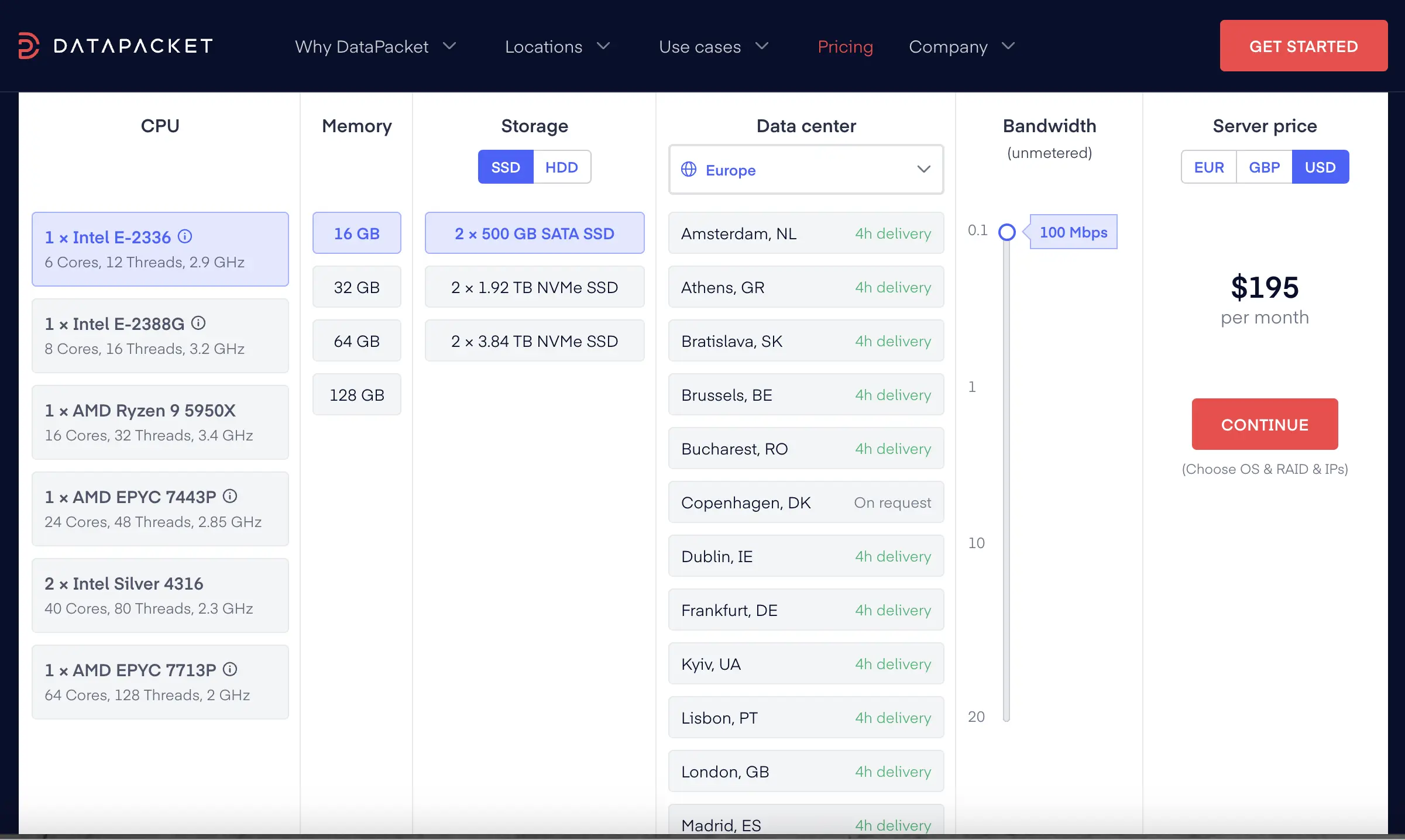Screen dimensions: 1405x840
Task: Expand the Europe data center dropdown
Action: (x=923, y=170)
